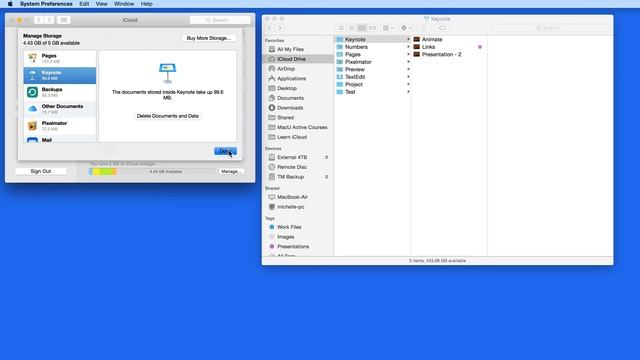
Task: Expand the Test folder arrow
Action: click(x=408, y=92)
